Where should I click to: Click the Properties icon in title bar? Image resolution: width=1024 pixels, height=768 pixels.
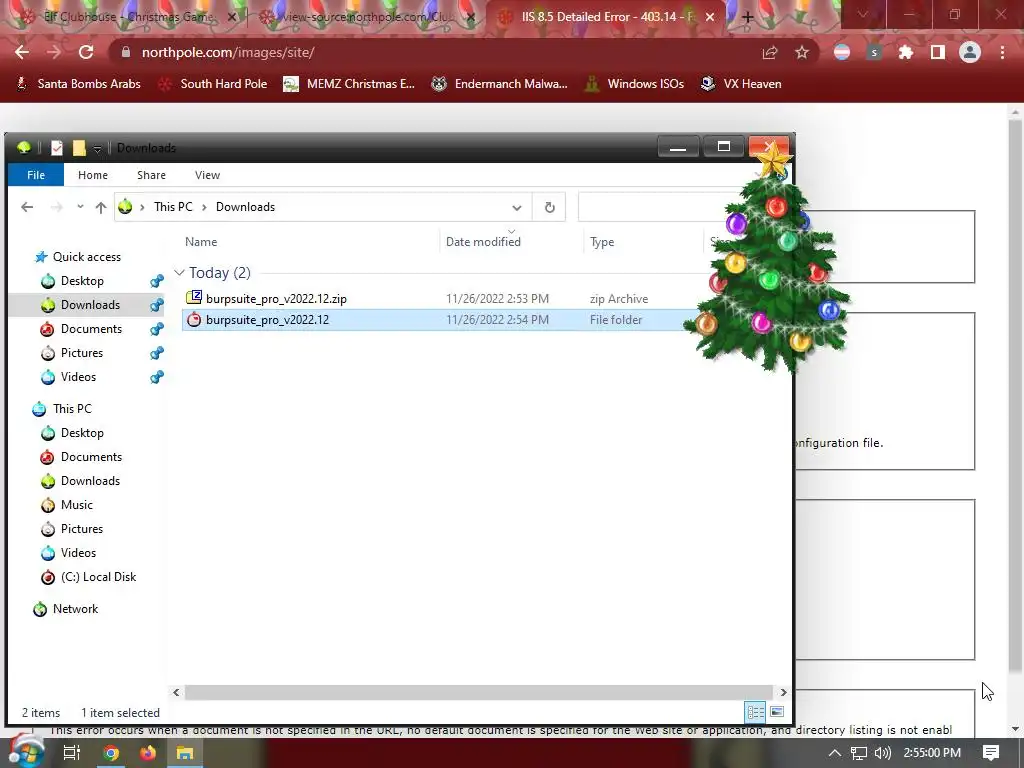coord(57,148)
